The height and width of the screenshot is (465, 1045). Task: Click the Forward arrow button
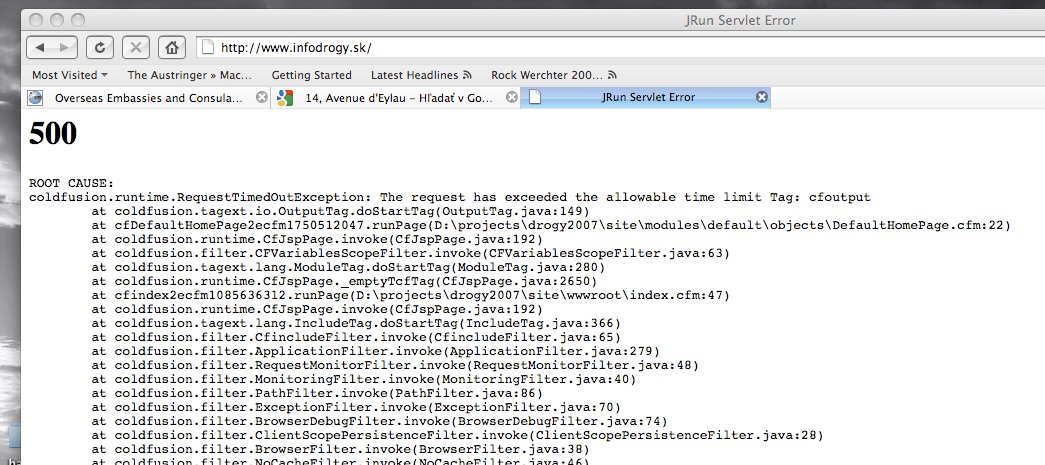(x=64, y=47)
